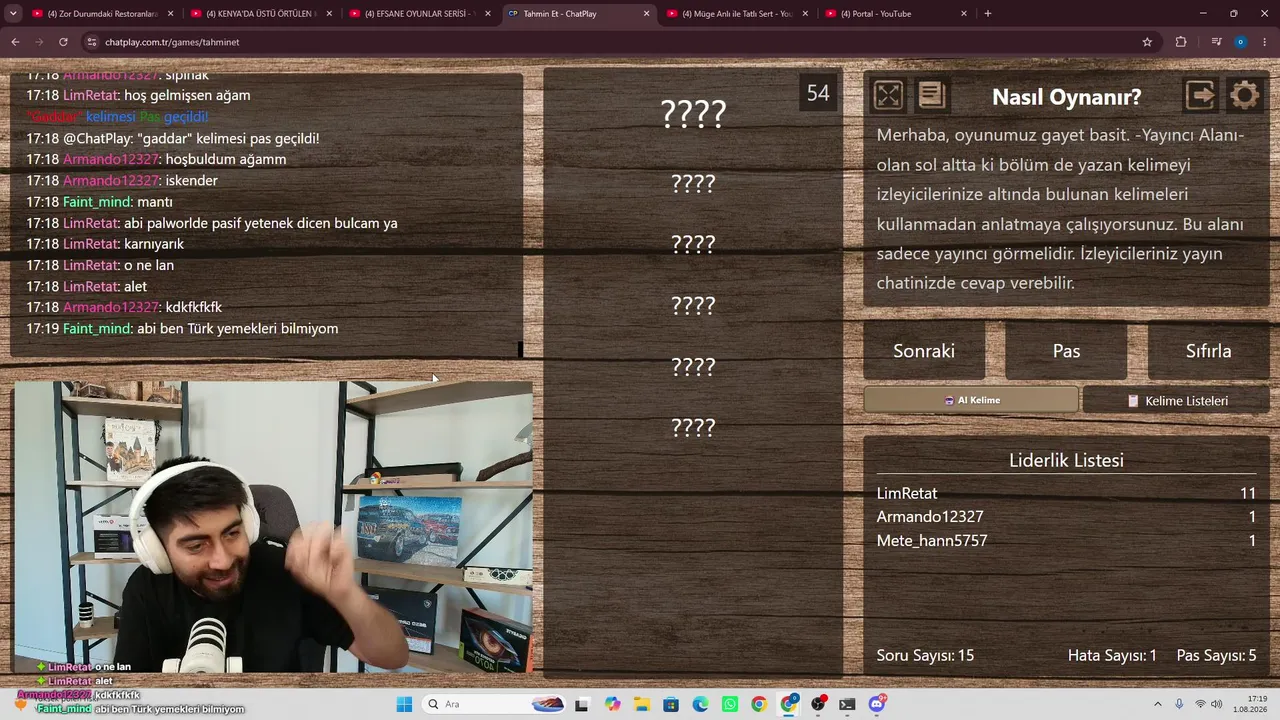Show hidden system tray icons
This screenshot has width=1280, height=720.
[x=1158, y=704]
